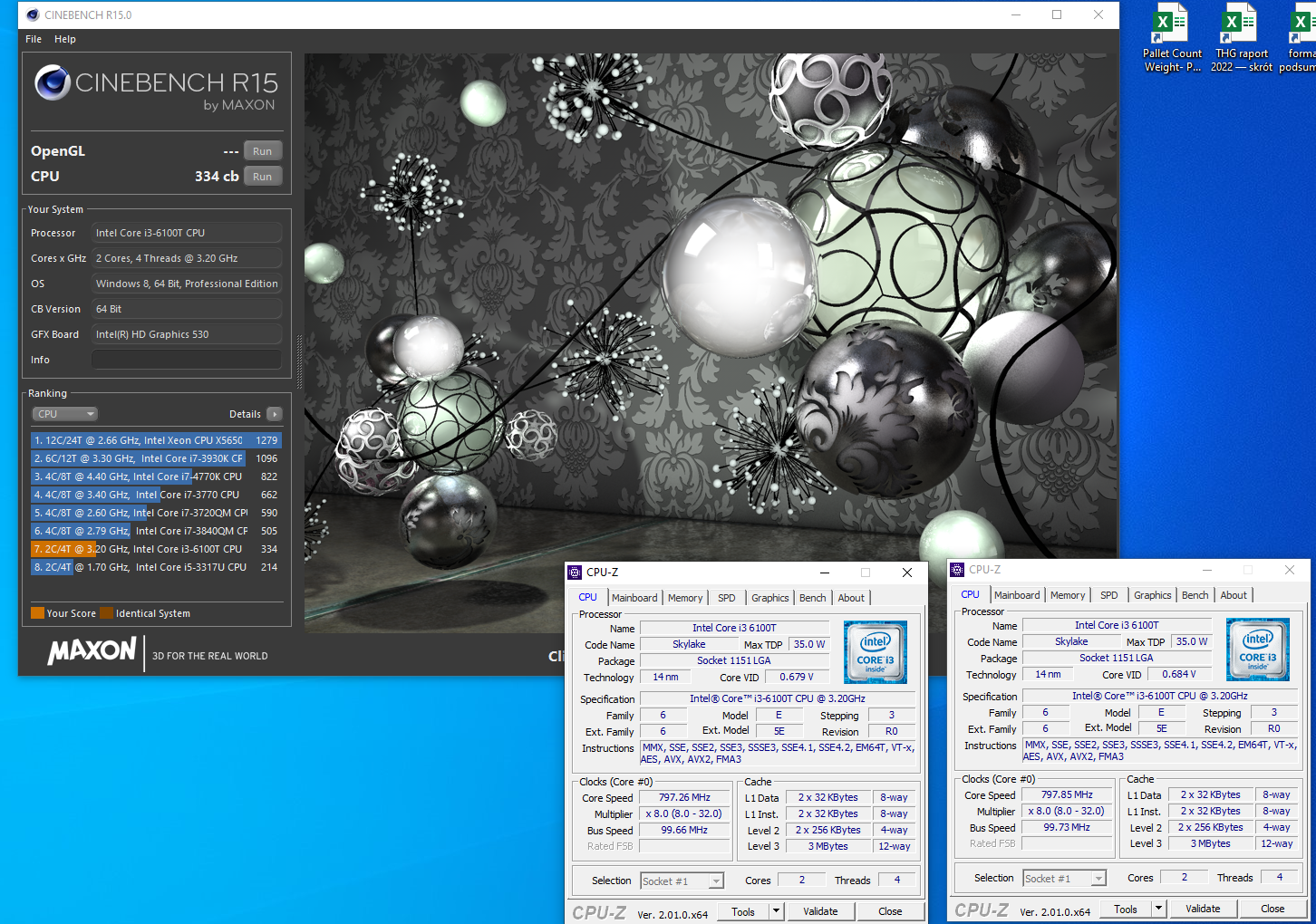
Task: Switch to Bench tab in left CPU-Z
Action: click(x=813, y=598)
